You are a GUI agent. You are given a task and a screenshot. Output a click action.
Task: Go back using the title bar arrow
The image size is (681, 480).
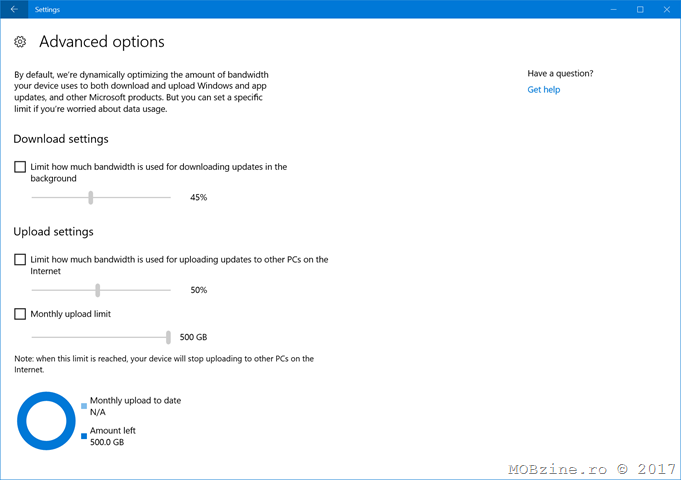coord(13,9)
